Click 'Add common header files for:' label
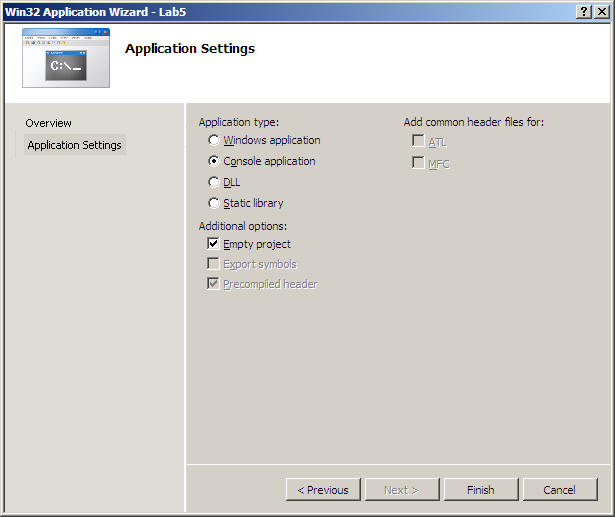615x517 pixels. pyautogui.click(x=474, y=122)
